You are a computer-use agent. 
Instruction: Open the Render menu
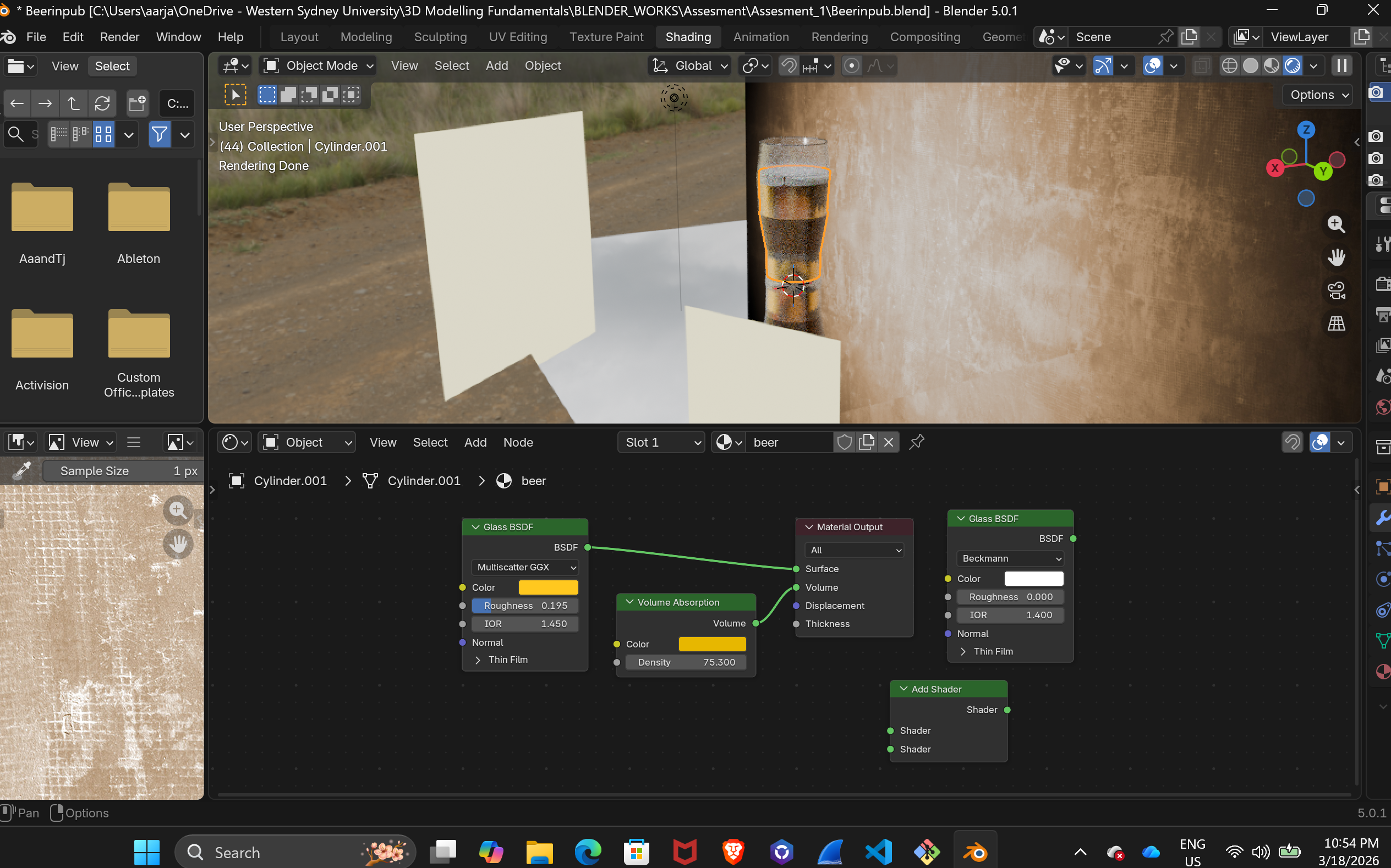tap(119, 37)
